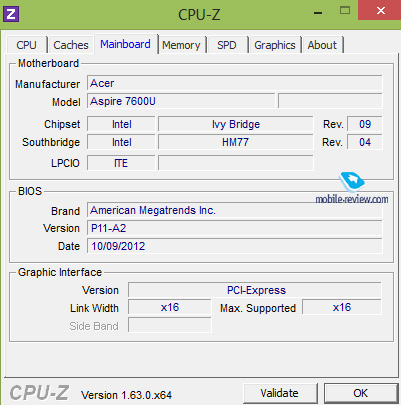Click the Validate button

tap(280, 393)
